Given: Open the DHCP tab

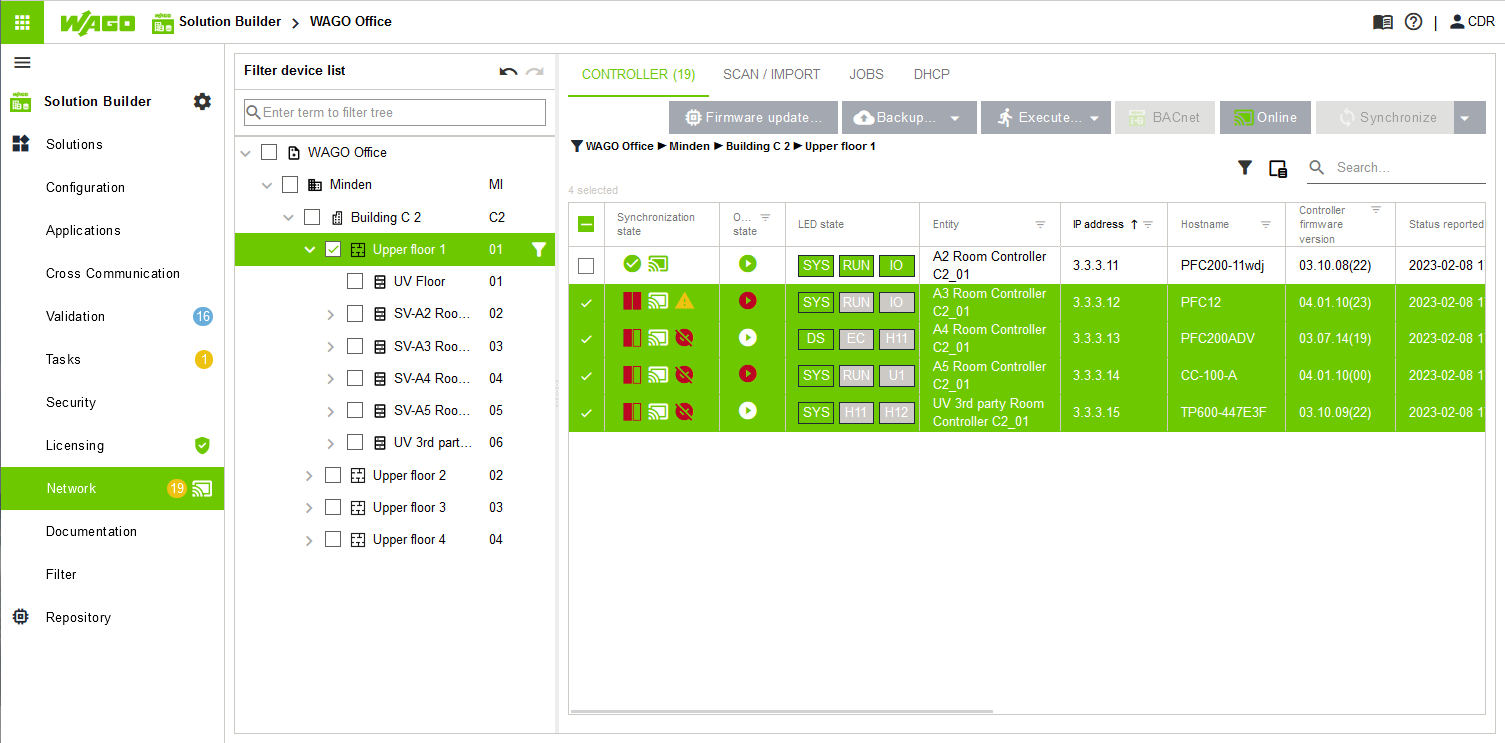Looking at the screenshot, I should point(932,74).
